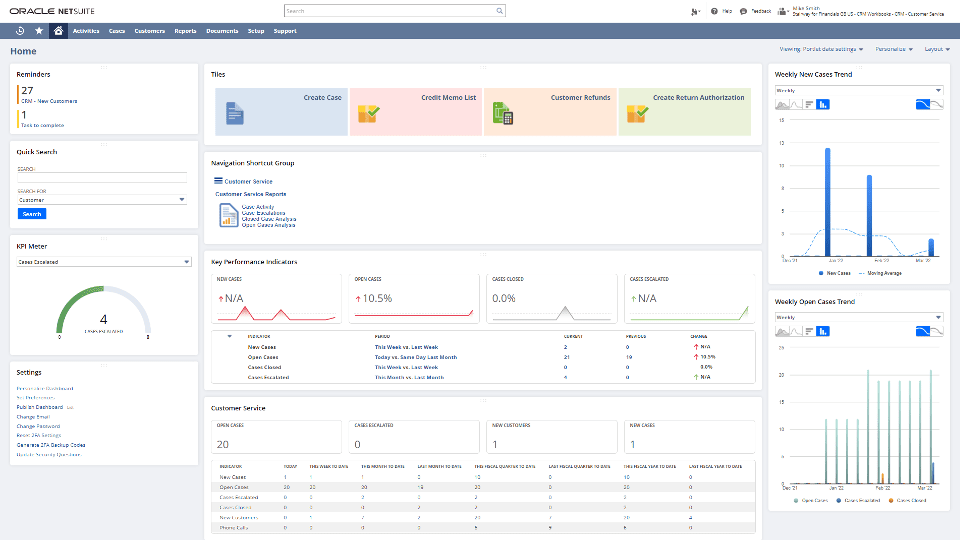Collapse the KPI indicator table arrow
The height and width of the screenshot is (540, 960).
(230, 336)
